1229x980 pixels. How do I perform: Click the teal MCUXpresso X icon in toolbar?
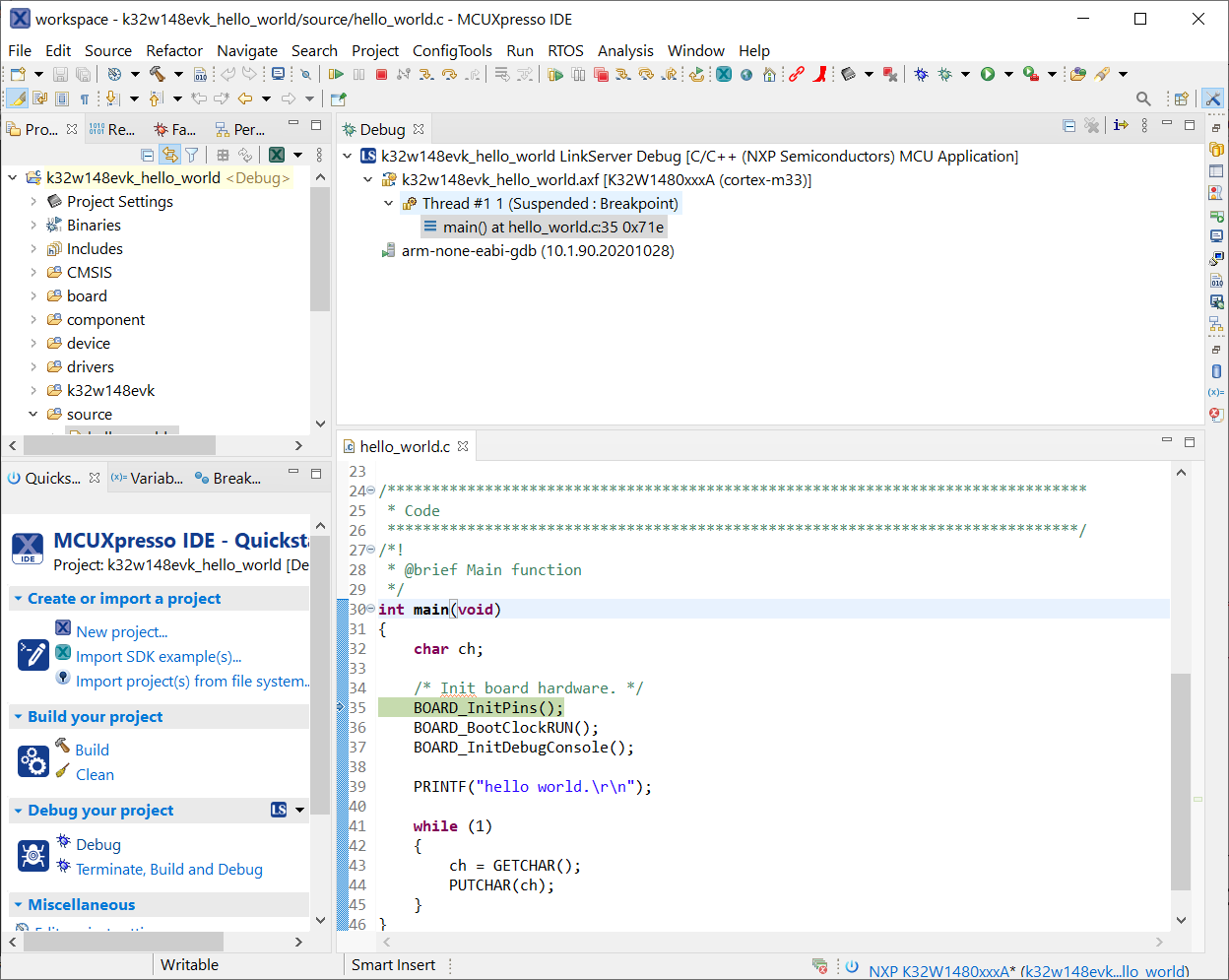point(724,74)
